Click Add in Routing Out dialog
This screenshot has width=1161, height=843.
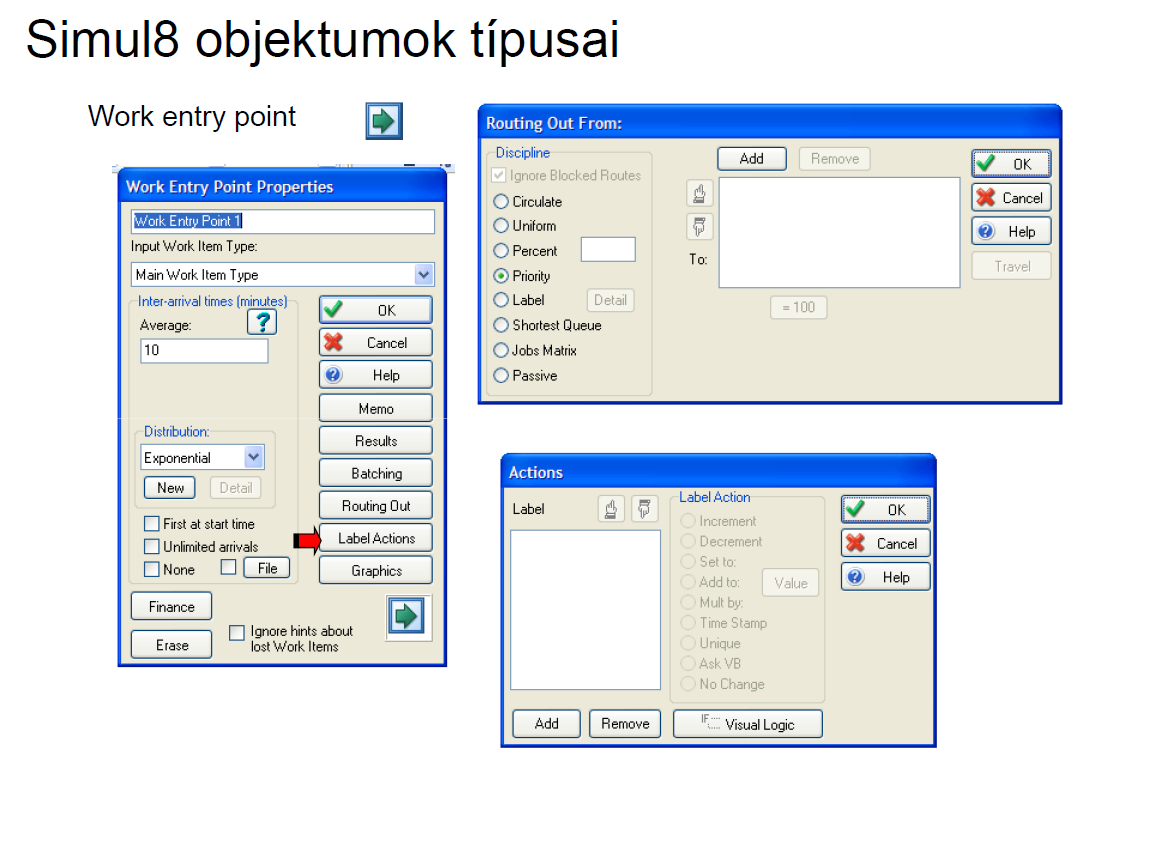[x=752, y=158]
